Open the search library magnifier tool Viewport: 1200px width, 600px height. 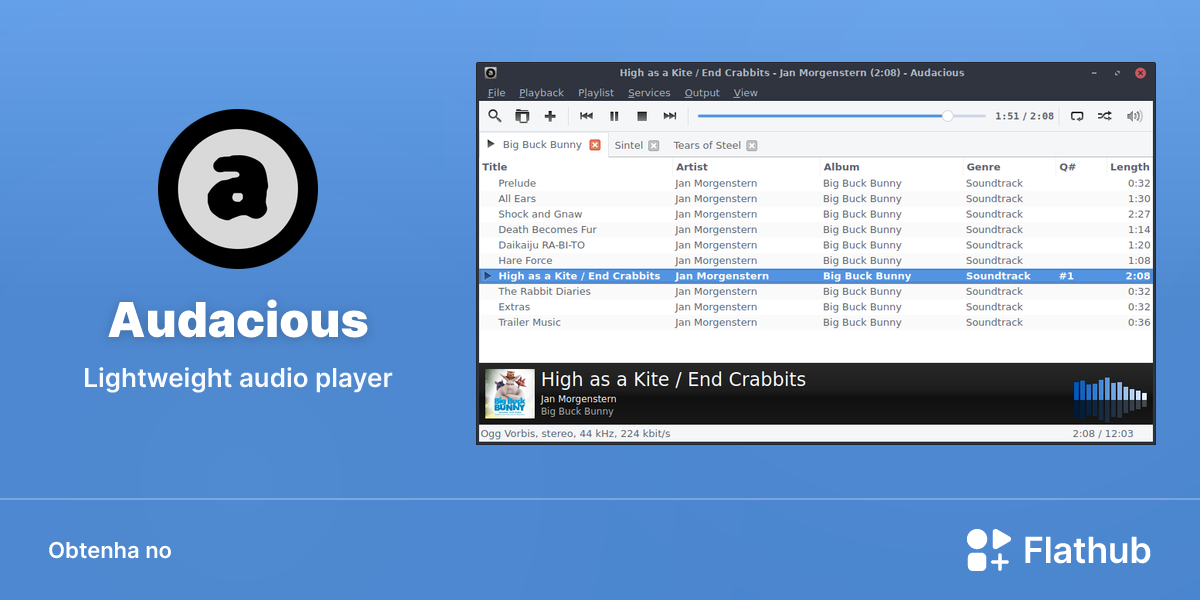[x=494, y=116]
